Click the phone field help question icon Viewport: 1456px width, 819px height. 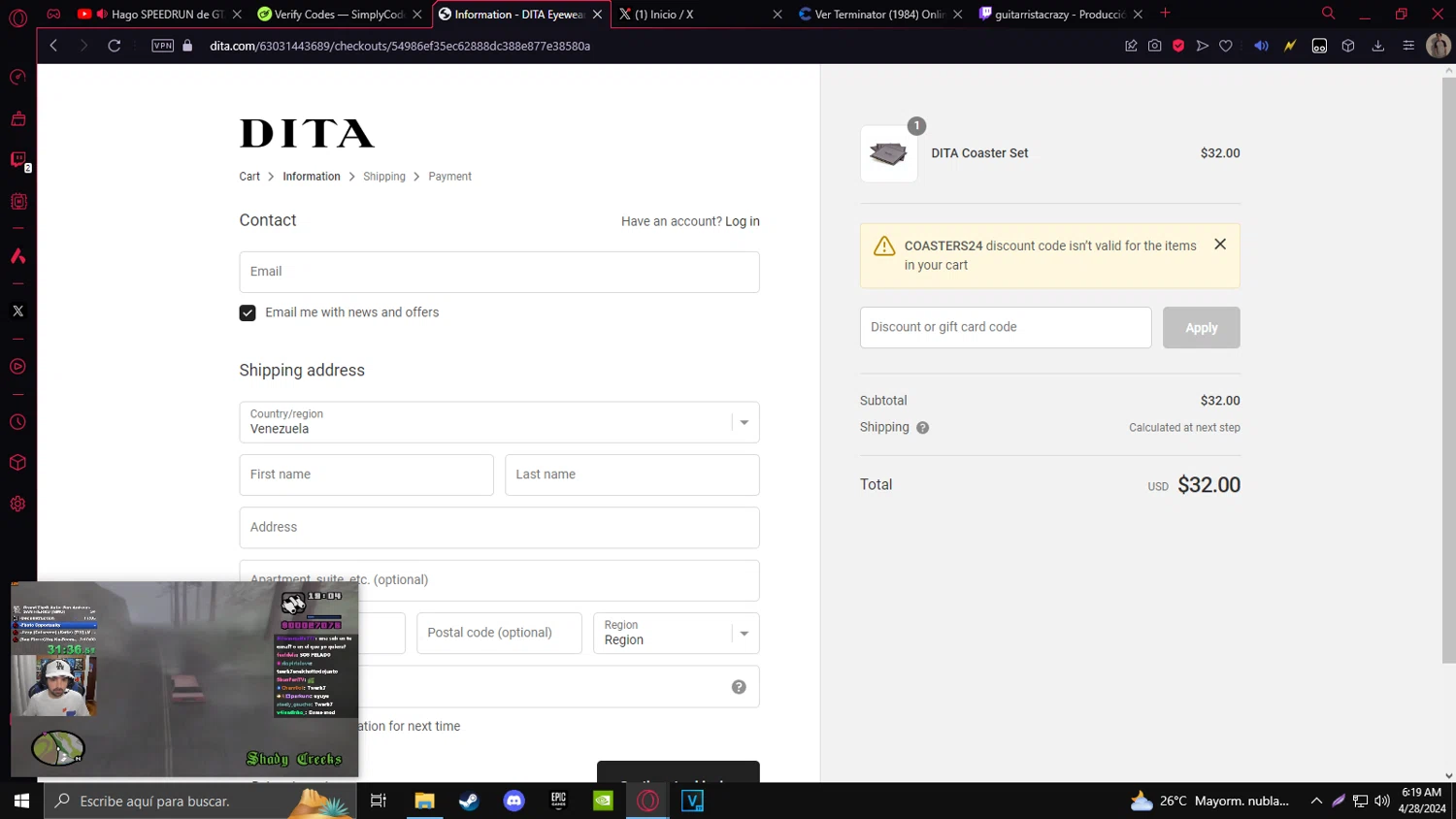pos(739,687)
